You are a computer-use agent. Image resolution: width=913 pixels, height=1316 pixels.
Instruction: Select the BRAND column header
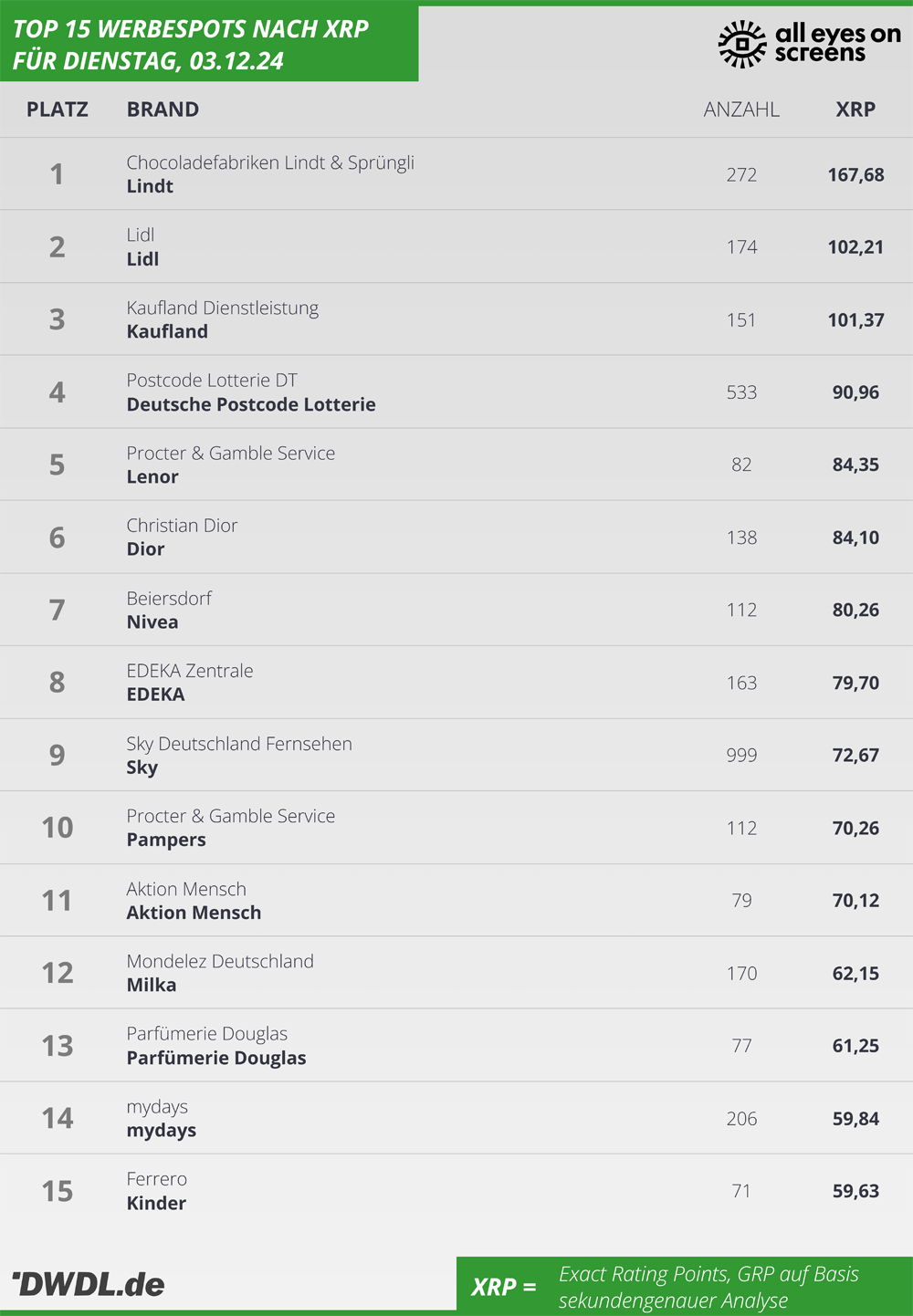click(163, 110)
